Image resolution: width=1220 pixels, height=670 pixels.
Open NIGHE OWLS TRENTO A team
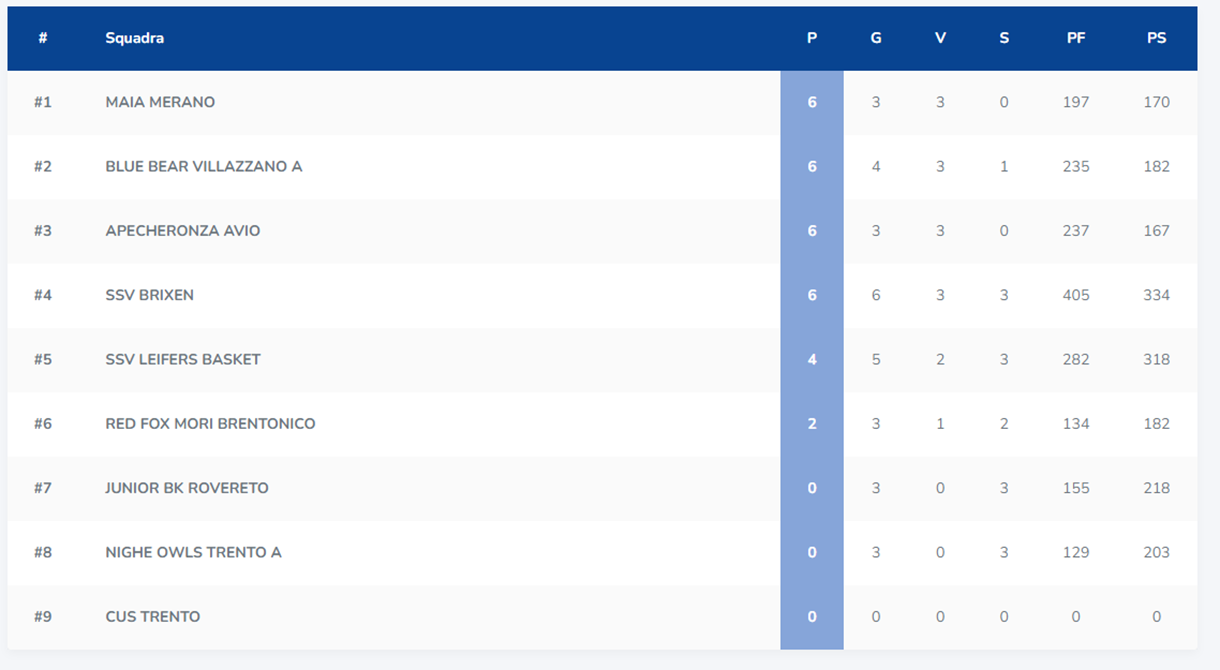[193, 552]
